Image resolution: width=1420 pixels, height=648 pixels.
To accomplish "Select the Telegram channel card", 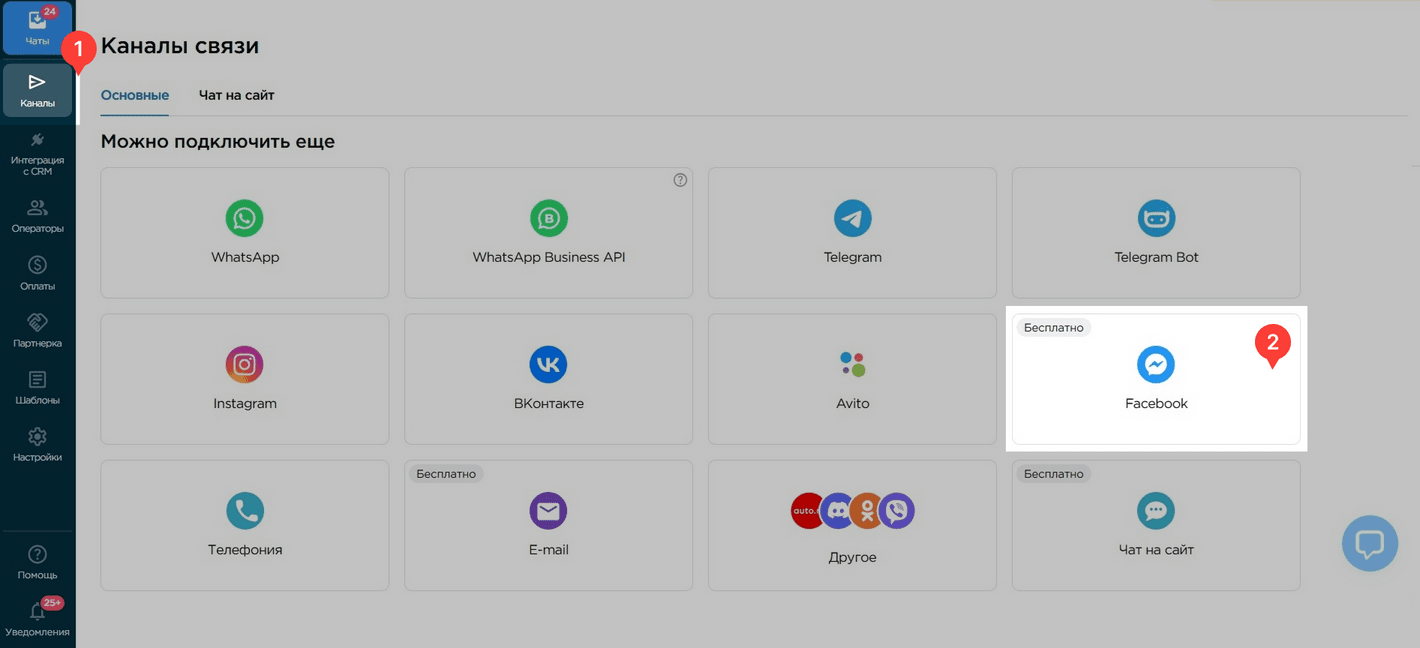I will point(852,233).
